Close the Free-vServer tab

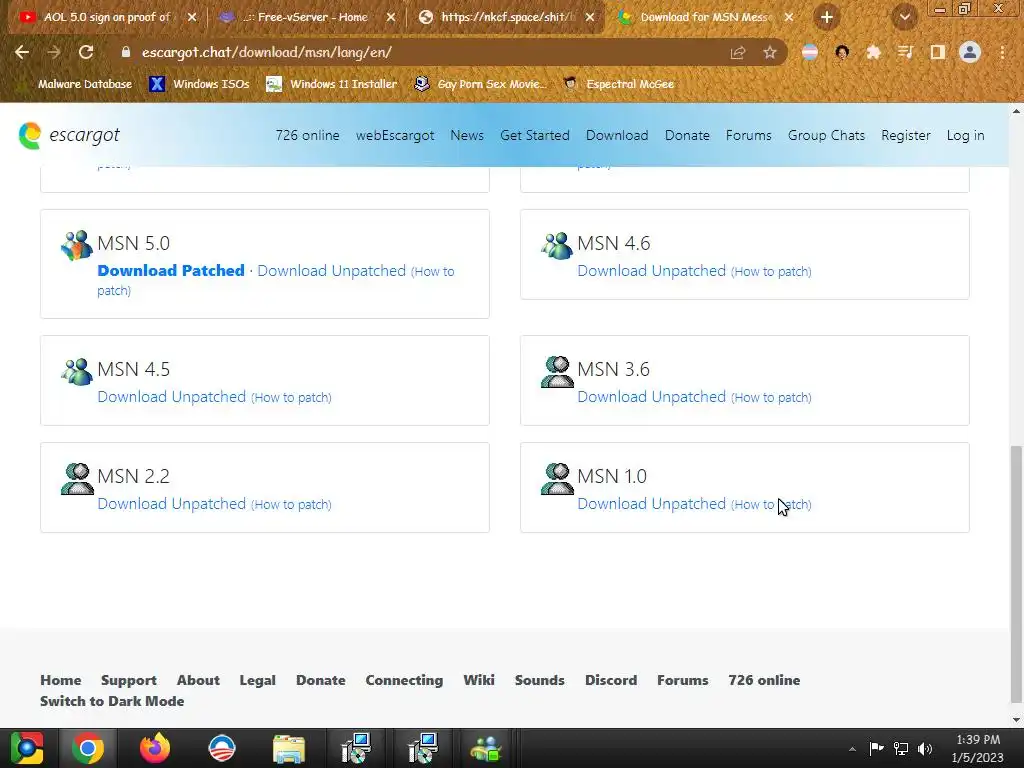(x=391, y=18)
